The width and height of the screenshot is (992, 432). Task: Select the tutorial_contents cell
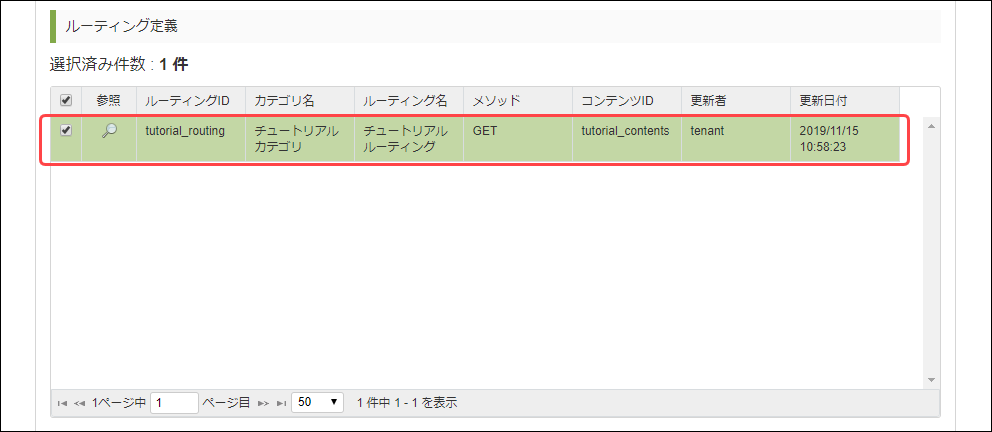(x=627, y=139)
